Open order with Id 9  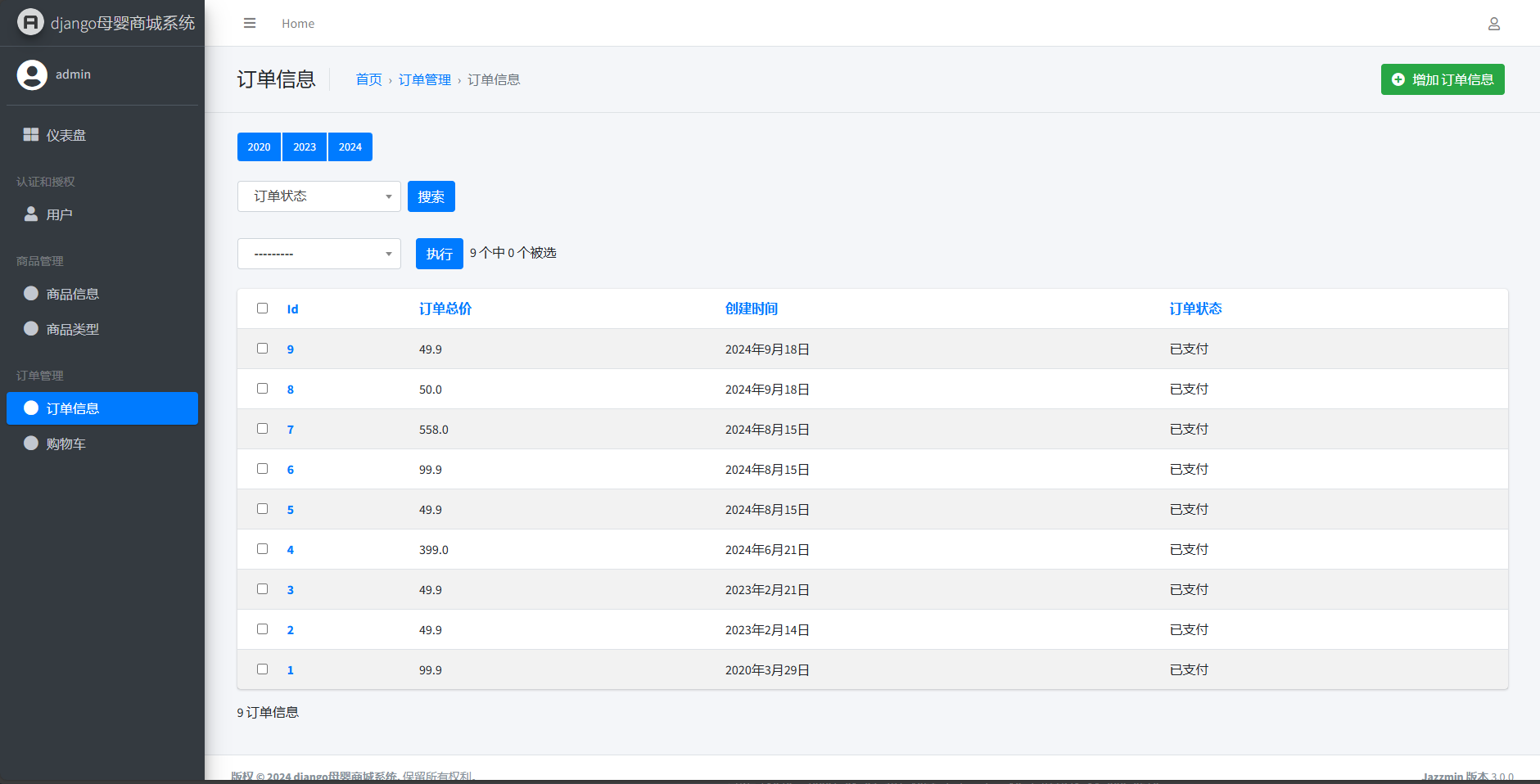[291, 349]
